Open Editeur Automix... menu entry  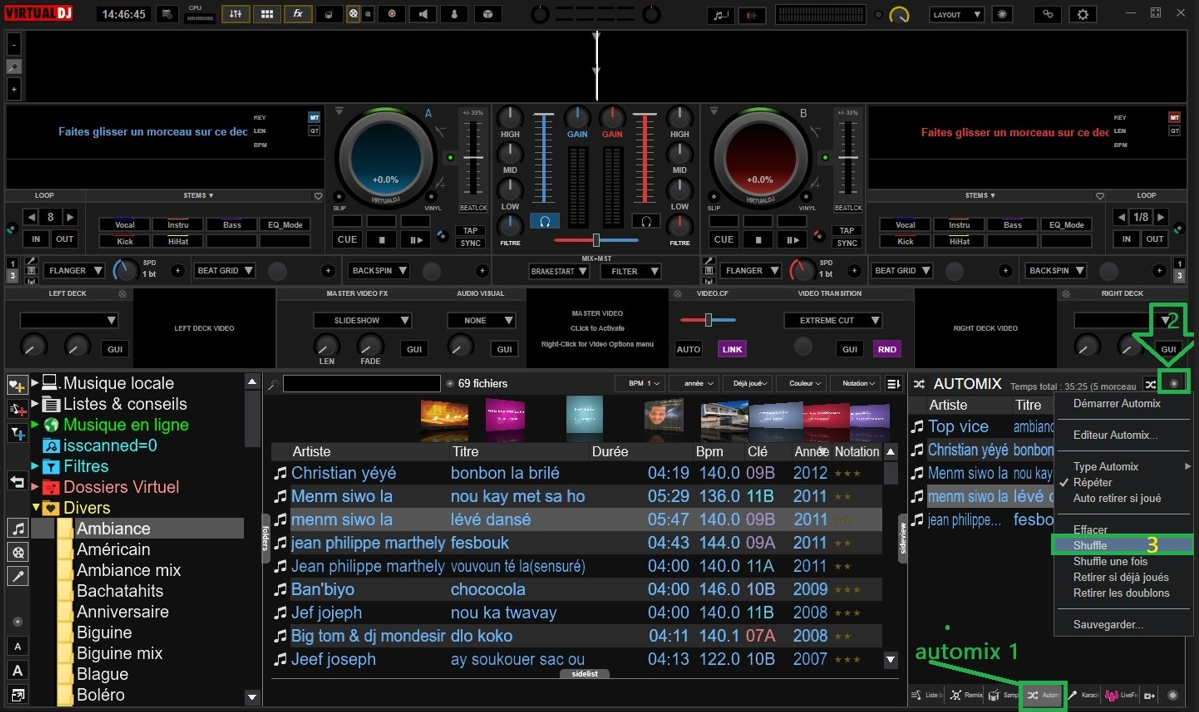point(1115,435)
